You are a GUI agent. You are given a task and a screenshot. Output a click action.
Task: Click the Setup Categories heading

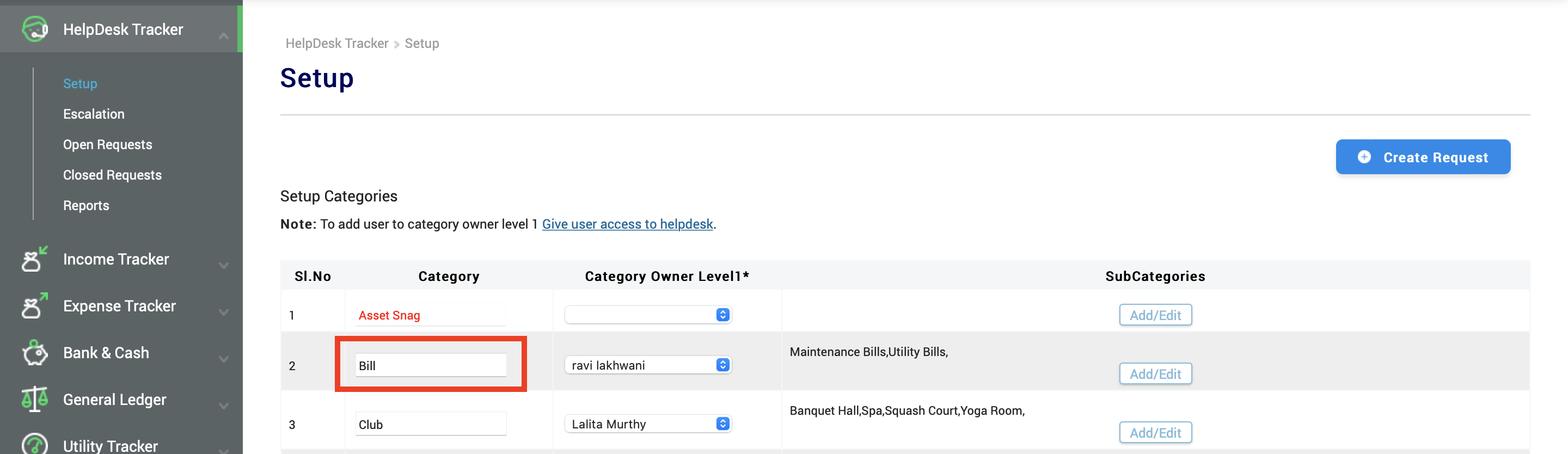pos(339,196)
